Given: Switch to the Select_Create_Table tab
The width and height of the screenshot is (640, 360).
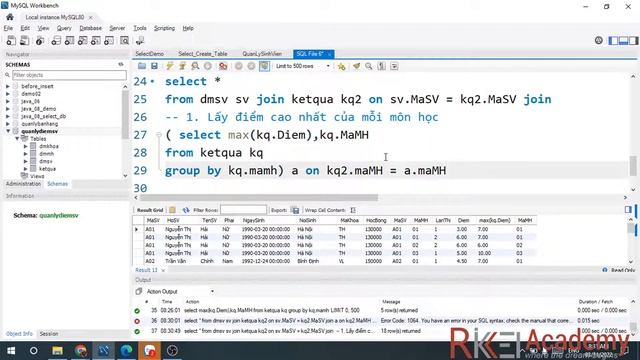Looking at the screenshot, I should (203, 54).
